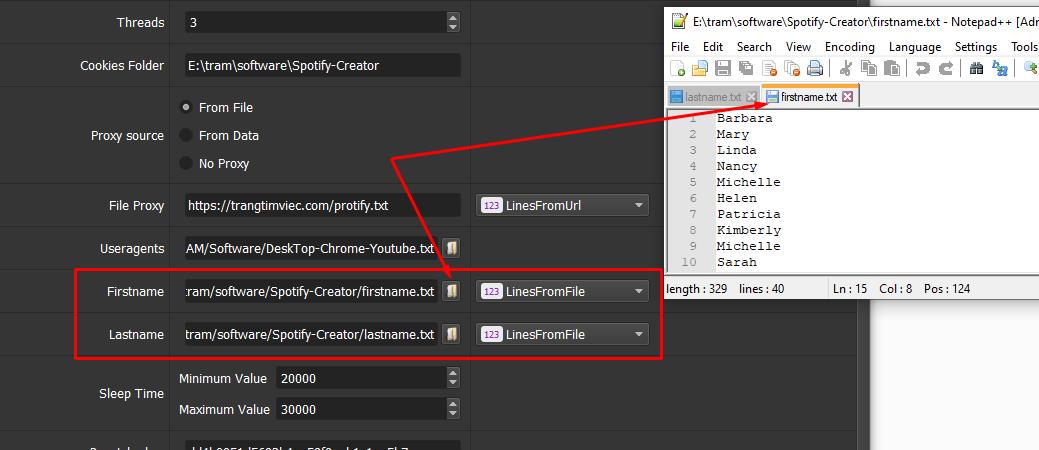Increase the Threads value with up arrow

click(x=453, y=18)
